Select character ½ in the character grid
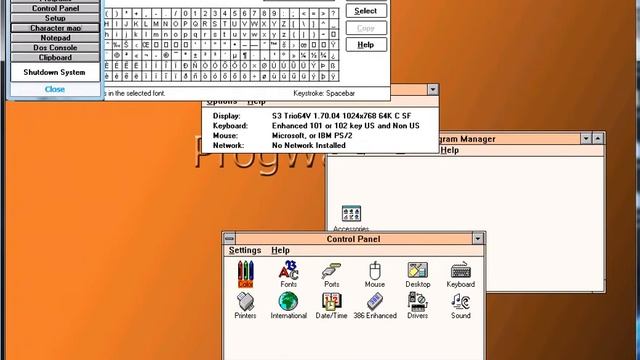The height and width of the screenshot is (360, 640). (x=313, y=55)
